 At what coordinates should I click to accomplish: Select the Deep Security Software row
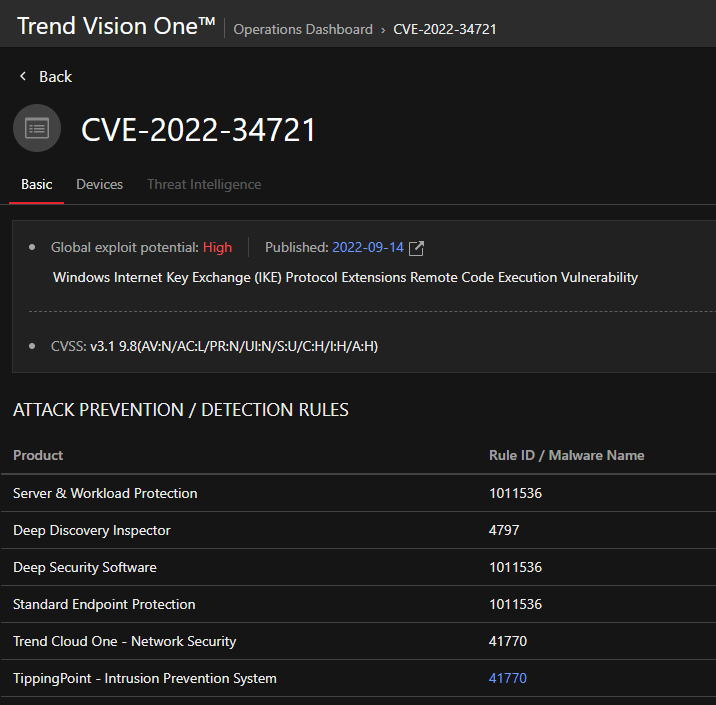[85, 567]
